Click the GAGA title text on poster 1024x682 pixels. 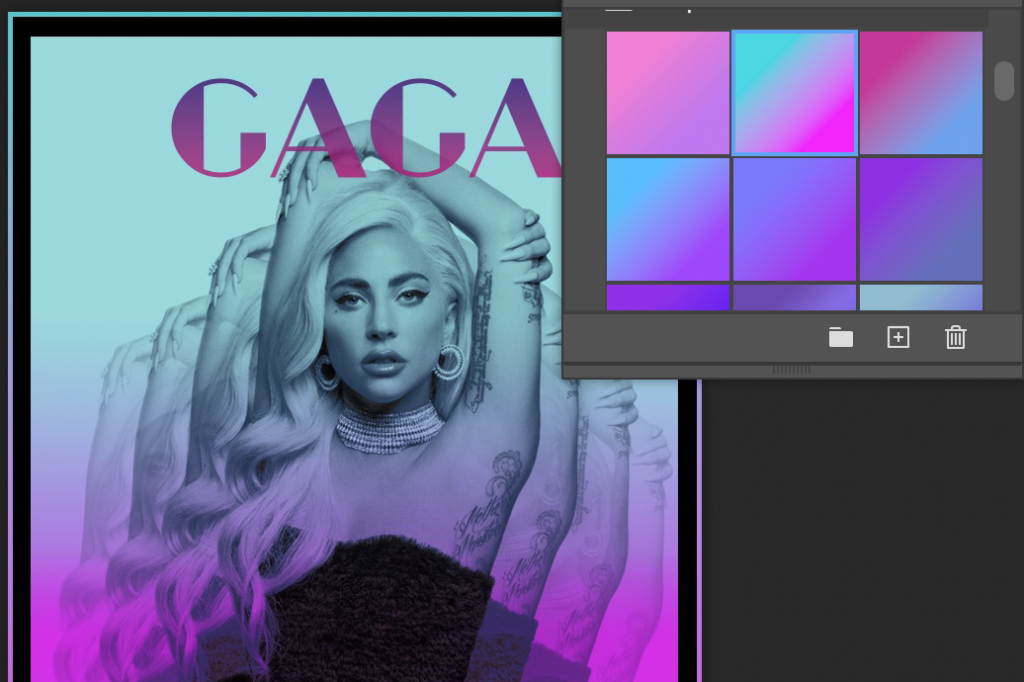tap(366, 128)
